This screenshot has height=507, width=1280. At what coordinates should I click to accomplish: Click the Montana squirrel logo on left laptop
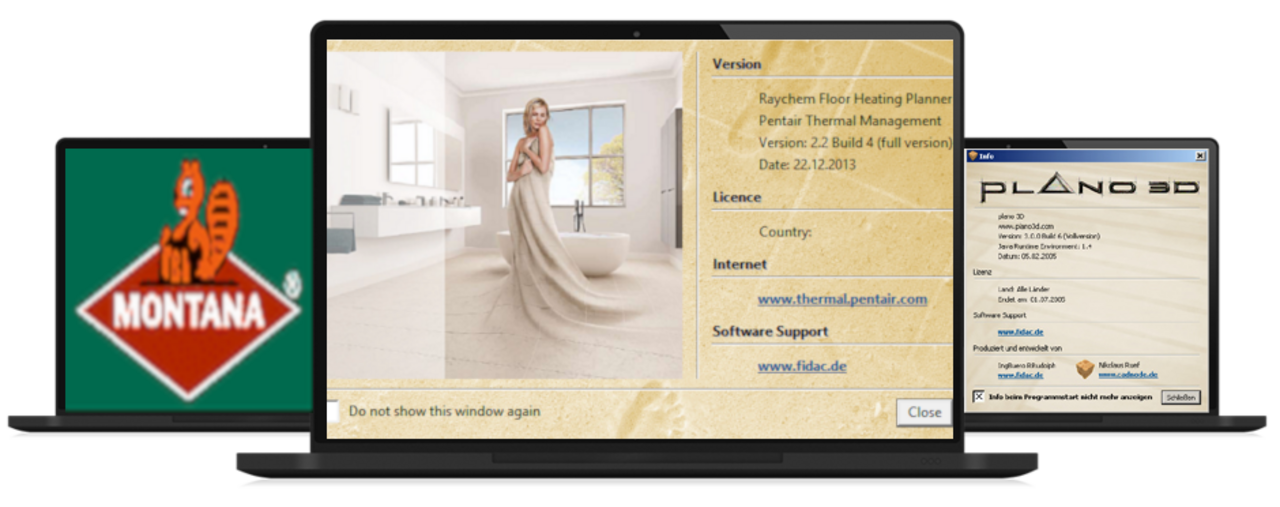[x=189, y=281]
